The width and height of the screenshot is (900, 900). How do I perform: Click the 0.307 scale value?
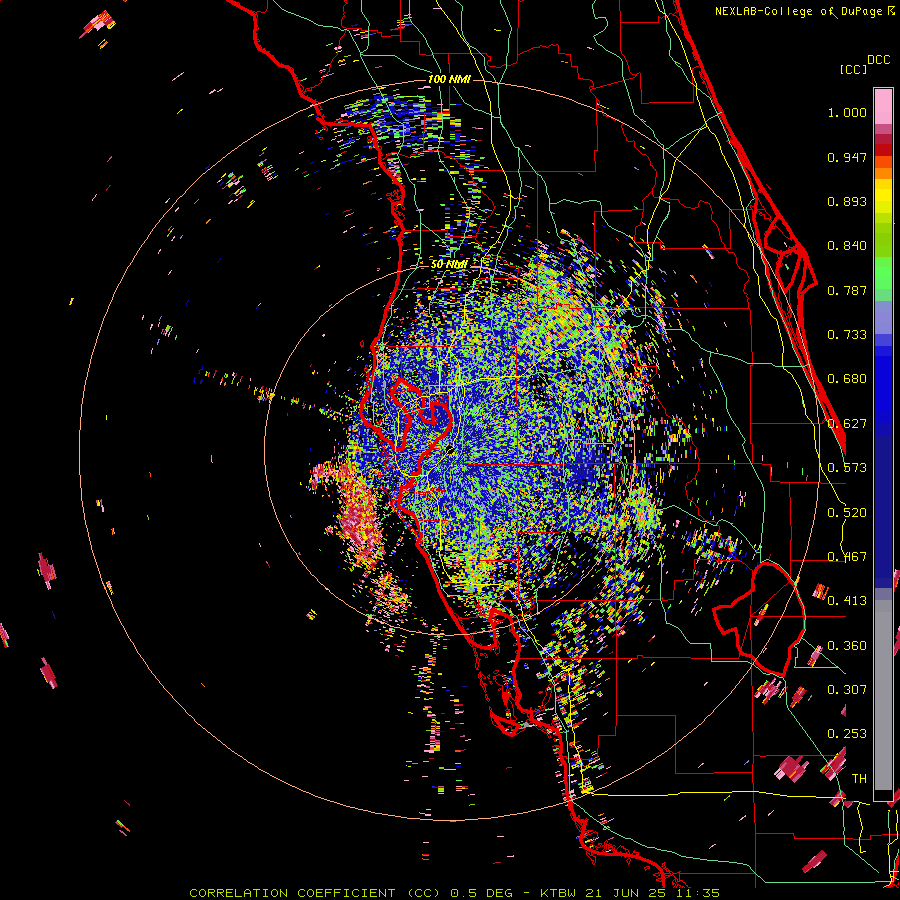(847, 690)
